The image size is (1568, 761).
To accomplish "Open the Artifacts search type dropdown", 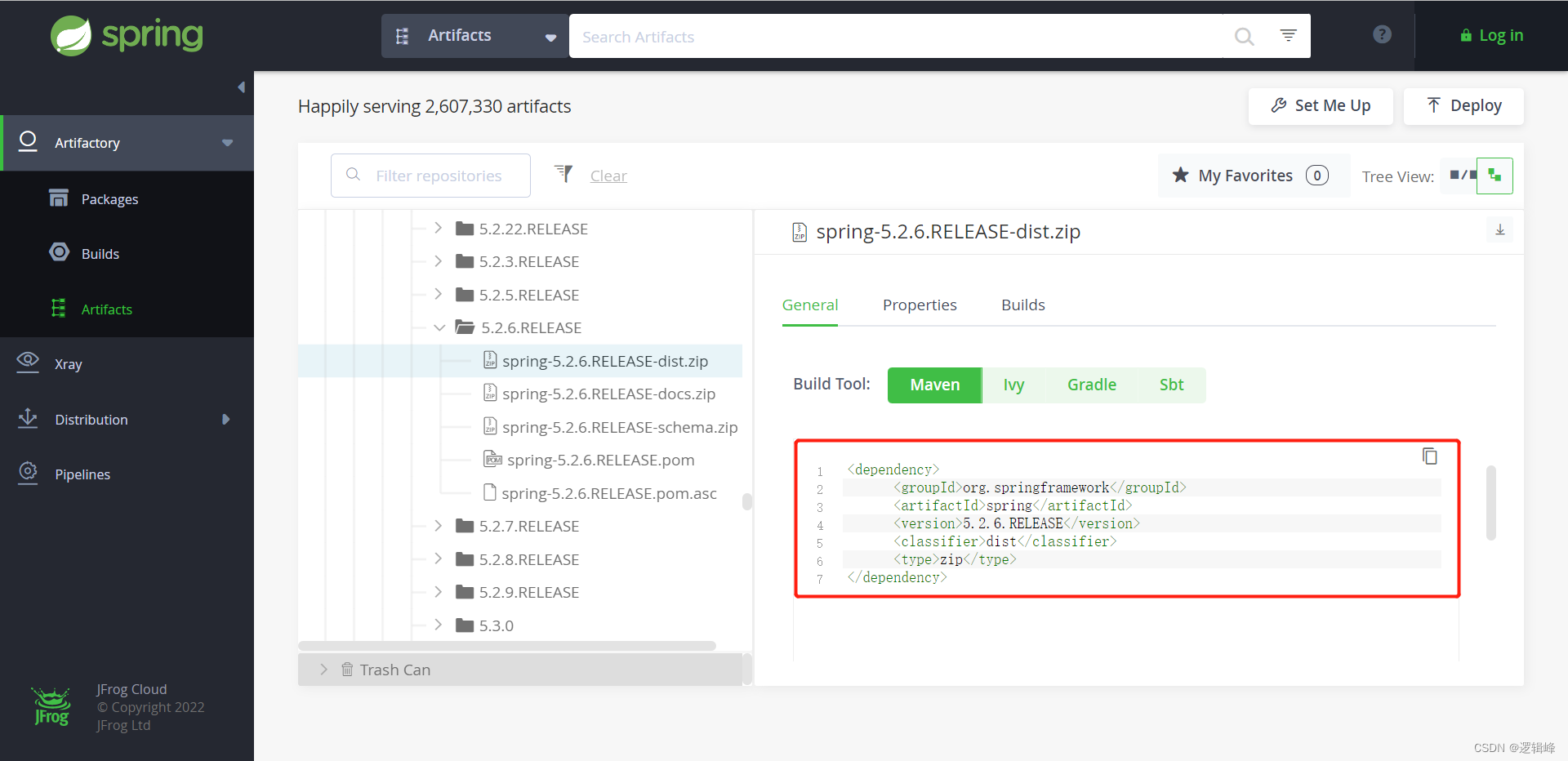I will coord(475,36).
